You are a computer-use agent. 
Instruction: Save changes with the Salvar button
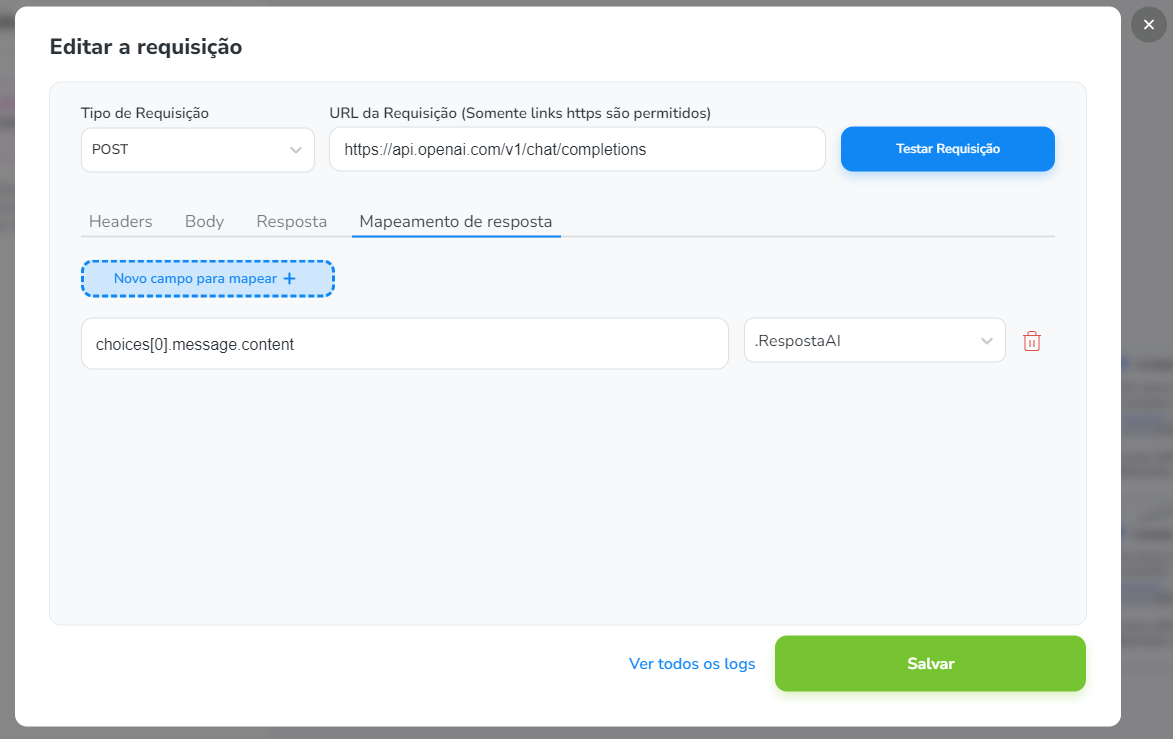[930, 663]
